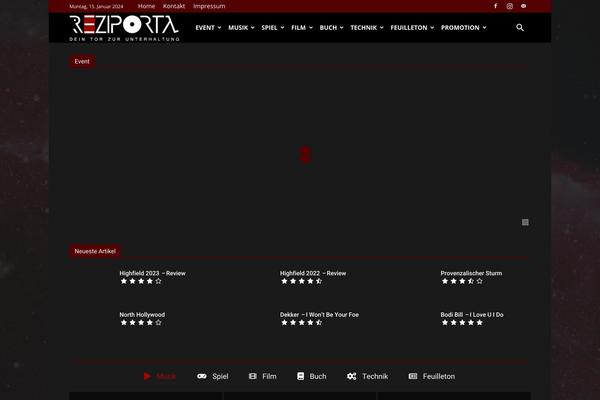The image size is (600, 400).
Task: Go to Home in top bar
Action: (x=146, y=6)
